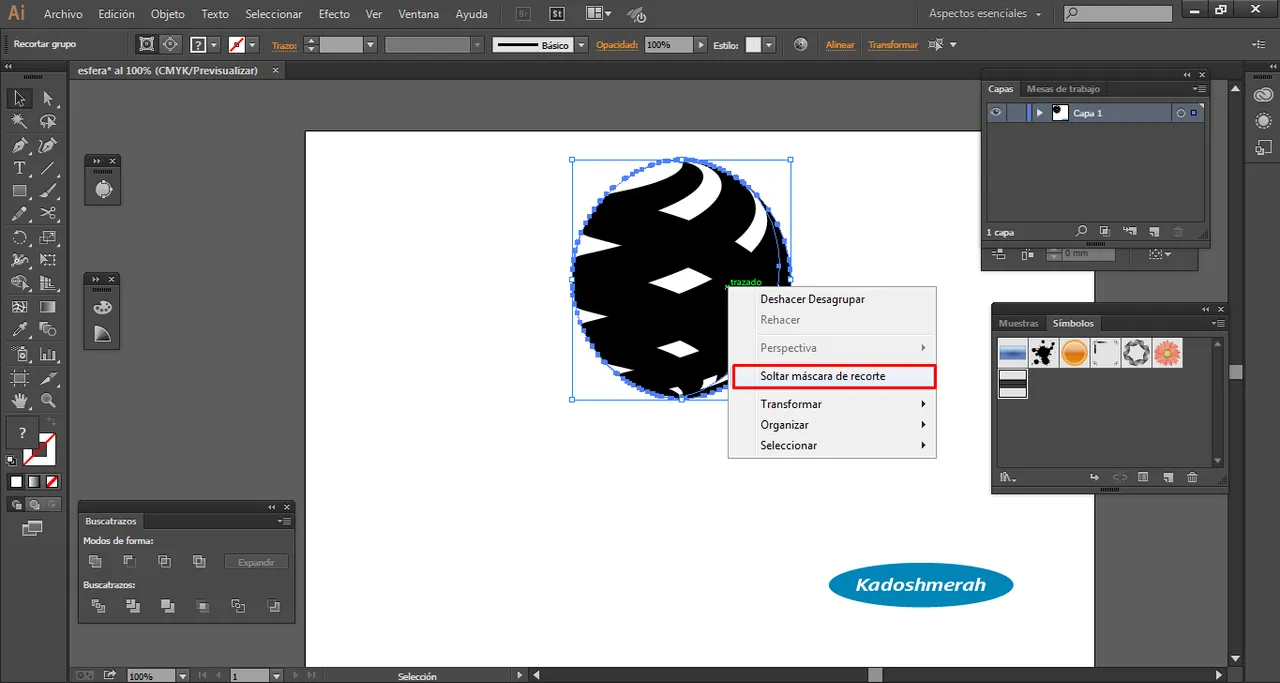Activate the Hand tool
1280x683 pixels.
[19, 401]
